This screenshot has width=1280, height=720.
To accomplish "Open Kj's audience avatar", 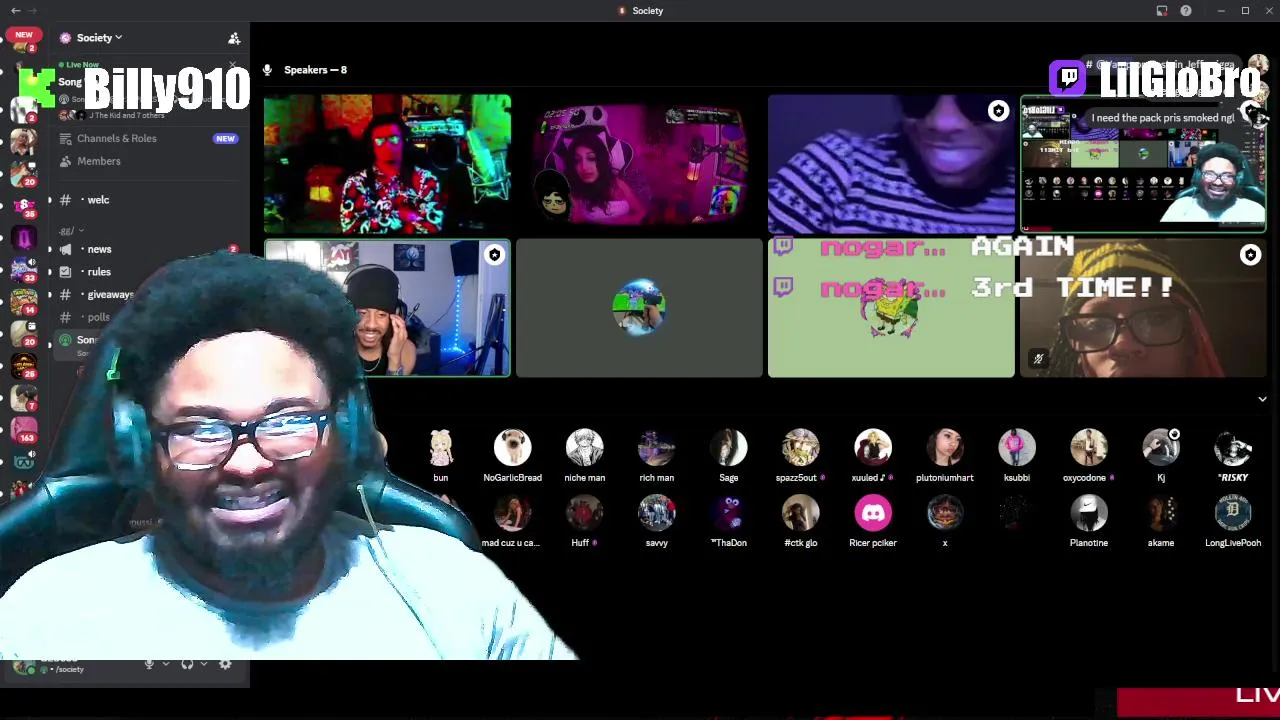I will tap(1161, 448).
